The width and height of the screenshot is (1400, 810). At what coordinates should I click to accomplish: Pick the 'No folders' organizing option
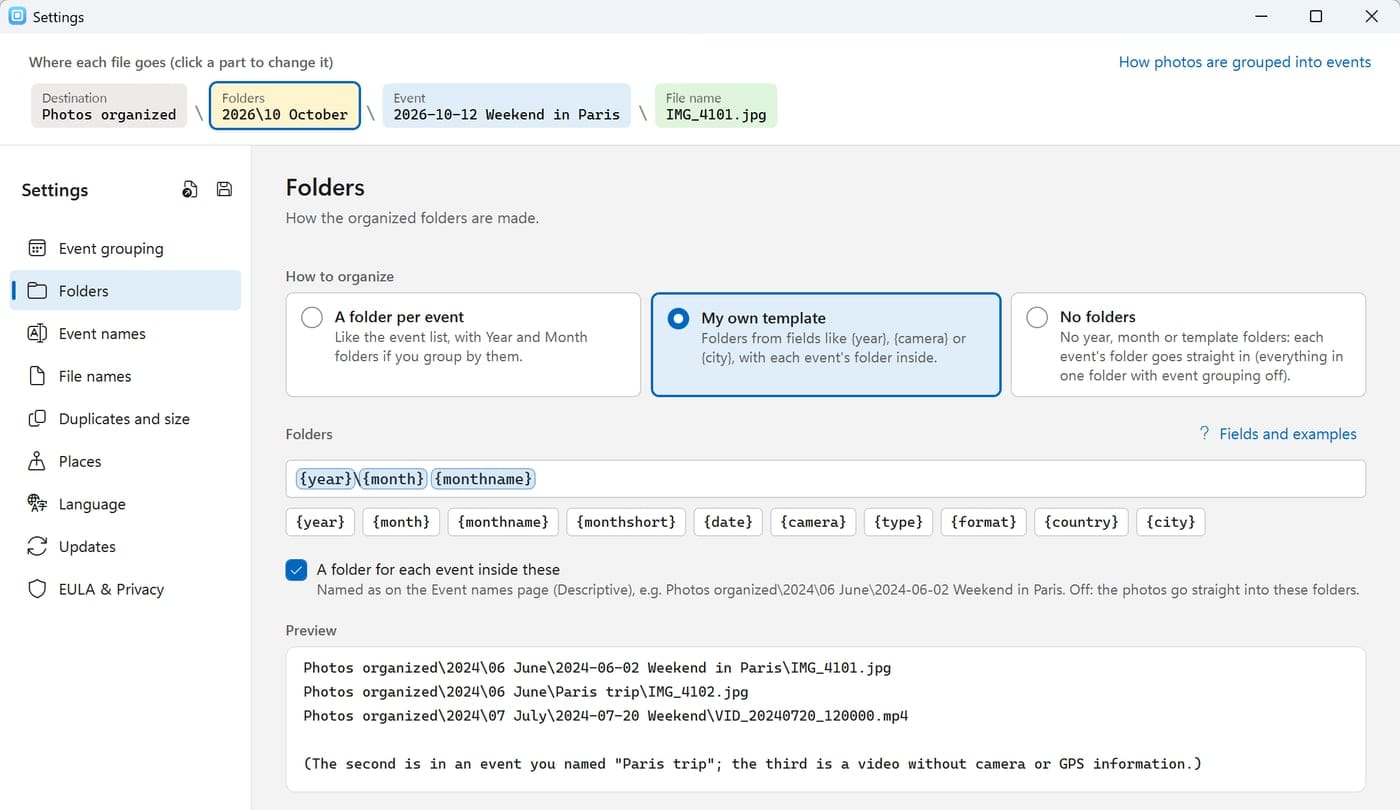tap(1188, 345)
